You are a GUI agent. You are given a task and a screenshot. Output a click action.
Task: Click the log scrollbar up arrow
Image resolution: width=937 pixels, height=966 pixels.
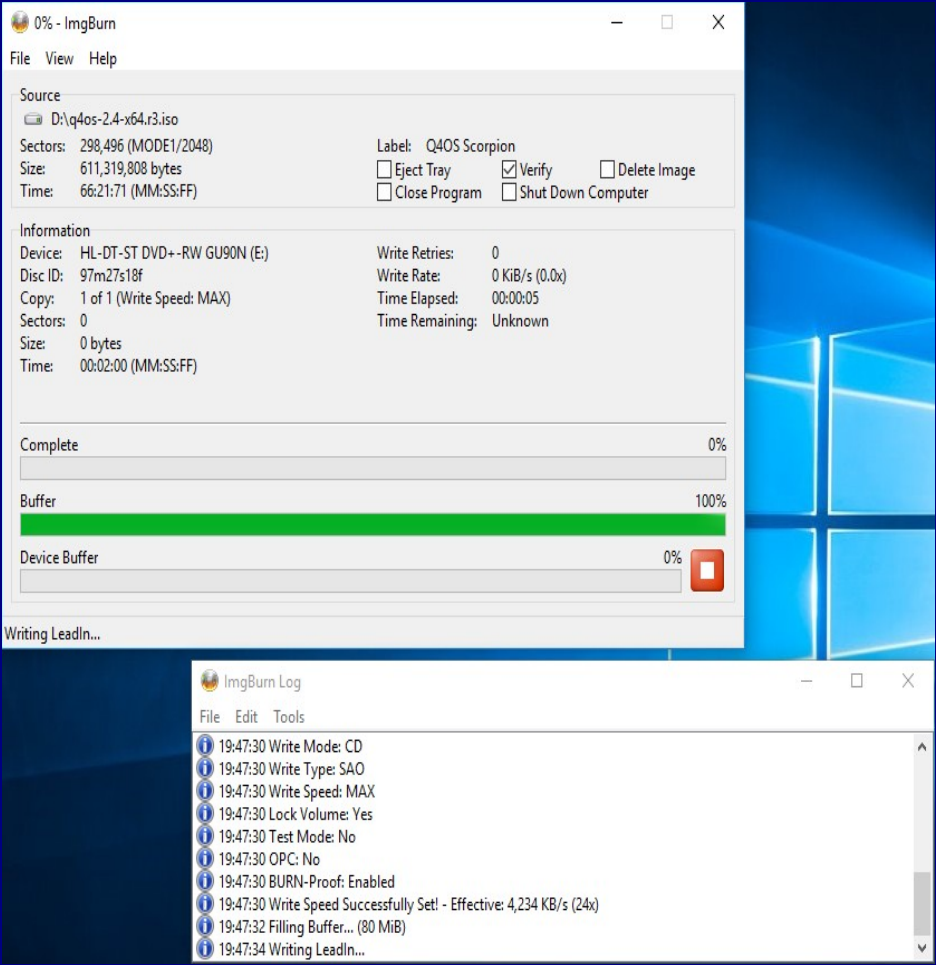coord(921,746)
